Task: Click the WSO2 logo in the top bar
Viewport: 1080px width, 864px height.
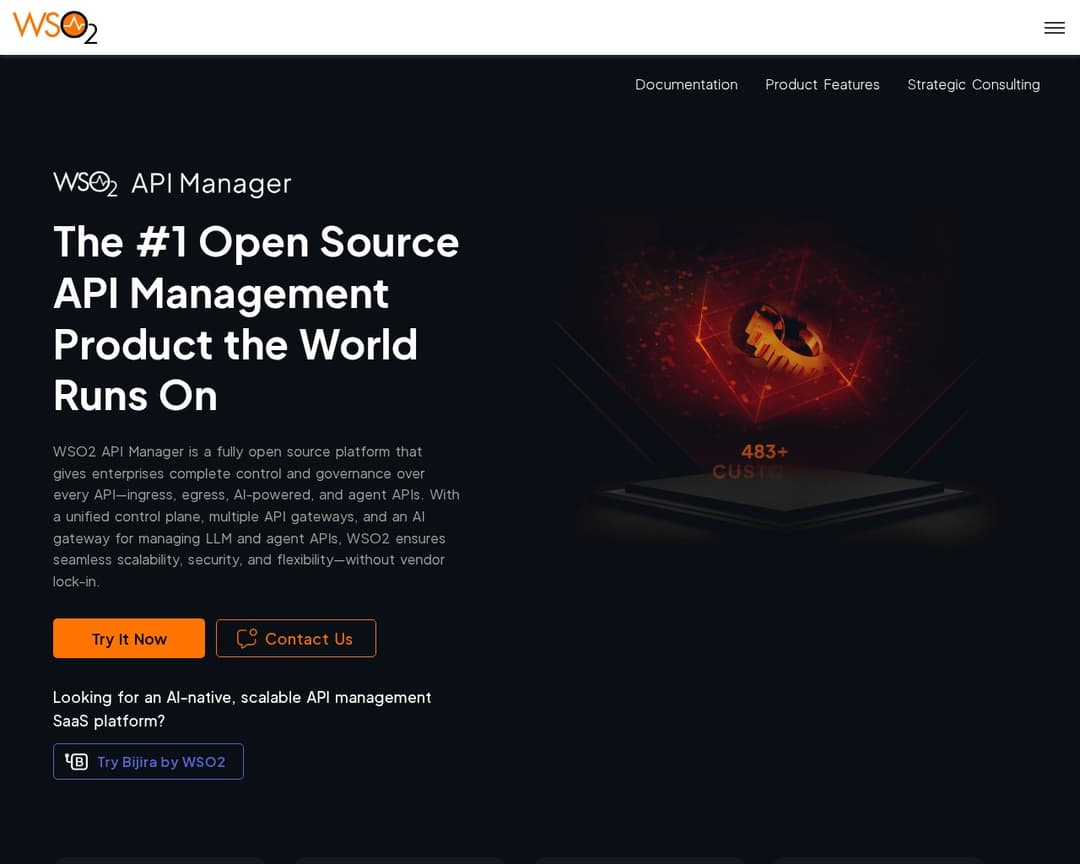Action: coord(55,27)
